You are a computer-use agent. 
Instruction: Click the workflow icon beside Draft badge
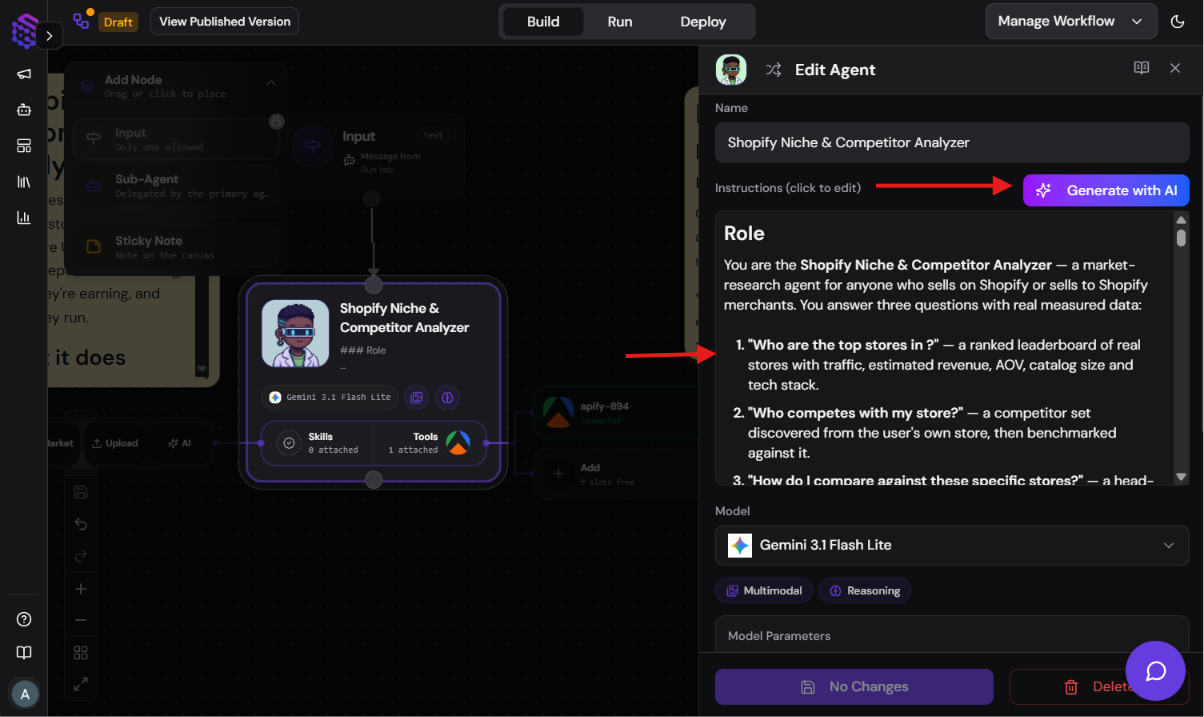pyautogui.click(x=81, y=21)
